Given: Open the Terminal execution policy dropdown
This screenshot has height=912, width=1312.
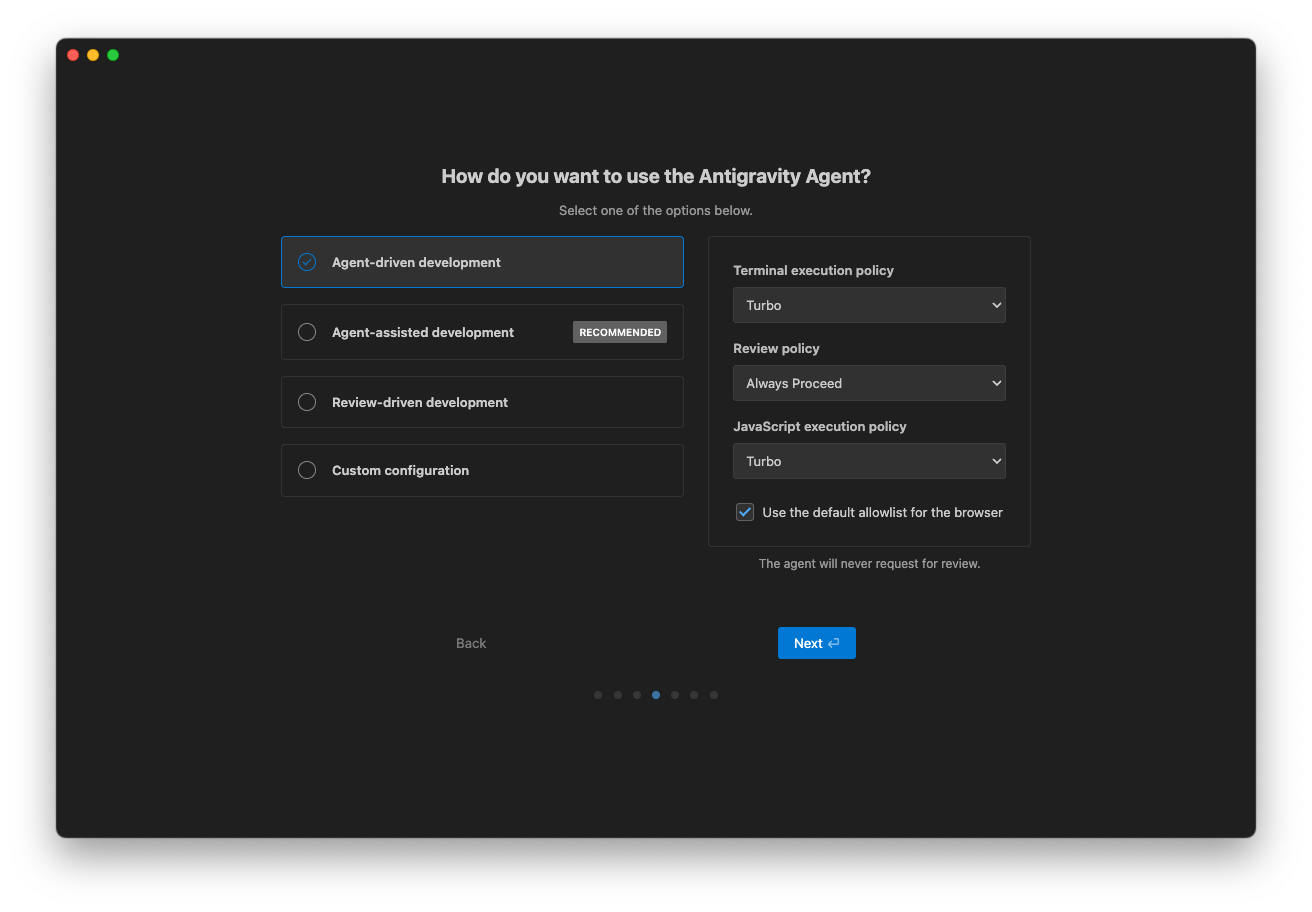Looking at the screenshot, I should tap(868, 305).
